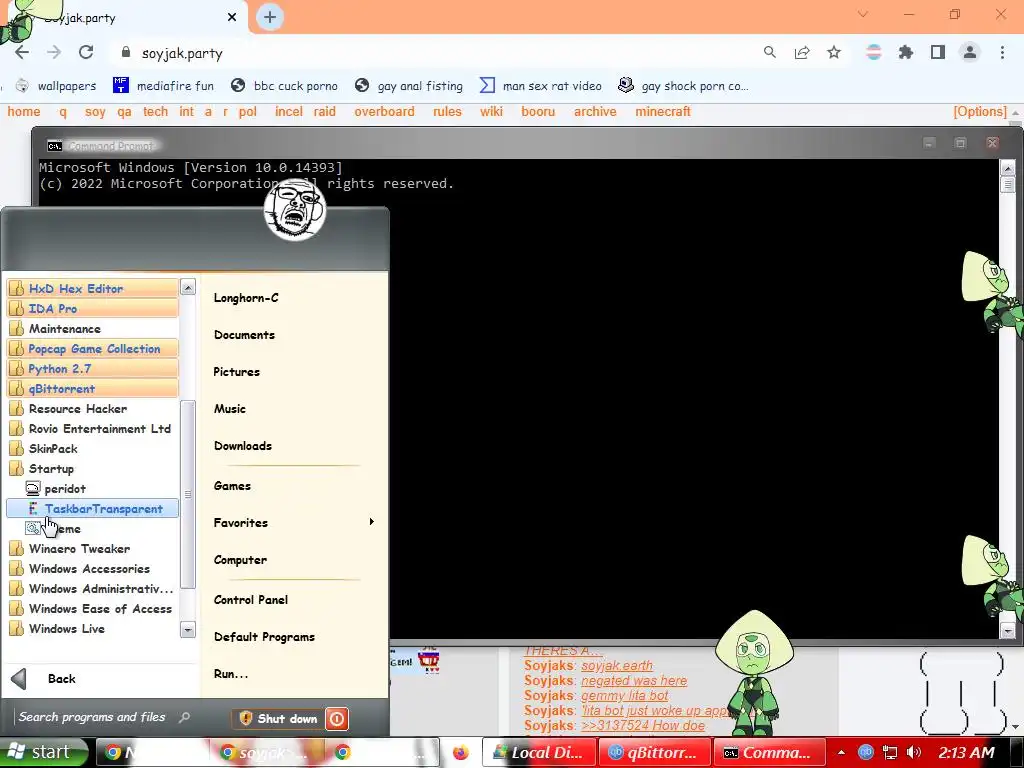Reload the soyjak.party page
The image size is (1024, 768).
(x=86, y=53)
